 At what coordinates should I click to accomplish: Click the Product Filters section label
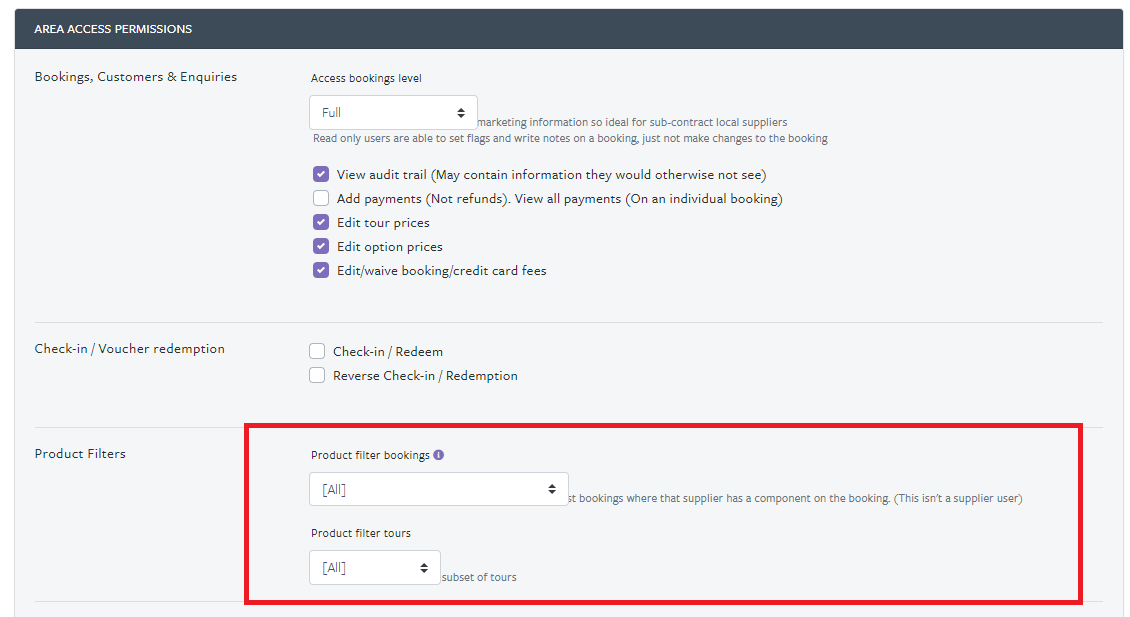pyautogui.click(x=80, y=454)
